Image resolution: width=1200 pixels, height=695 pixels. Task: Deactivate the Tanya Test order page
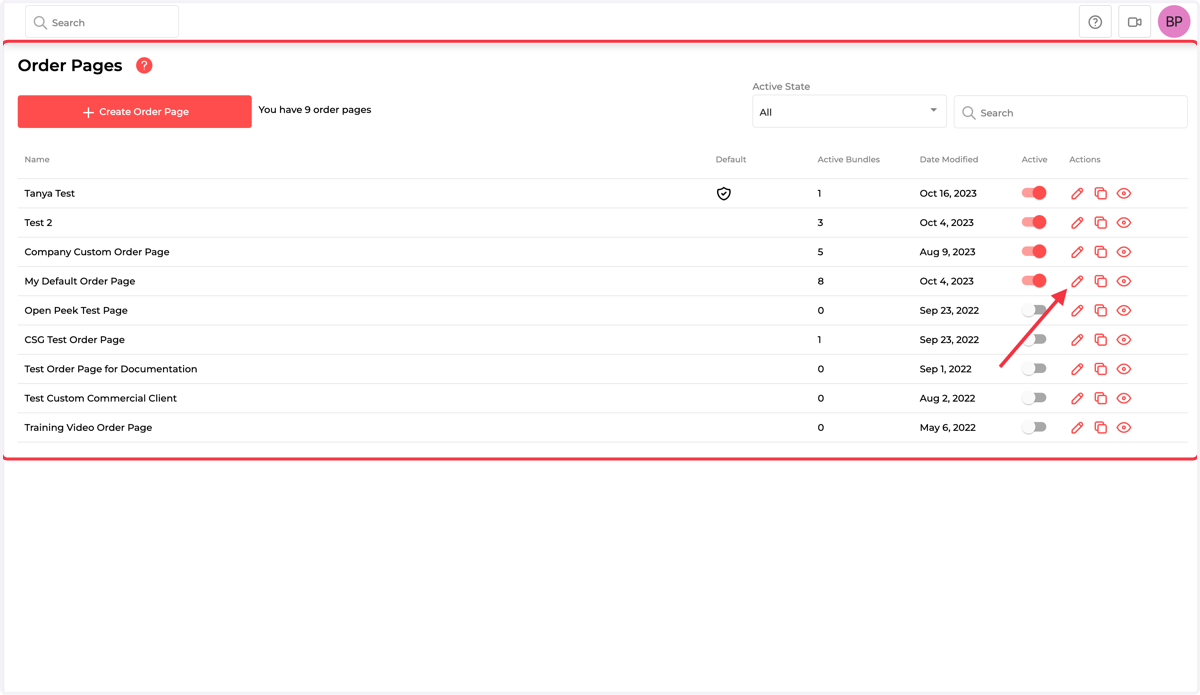tap(1034, 193)
